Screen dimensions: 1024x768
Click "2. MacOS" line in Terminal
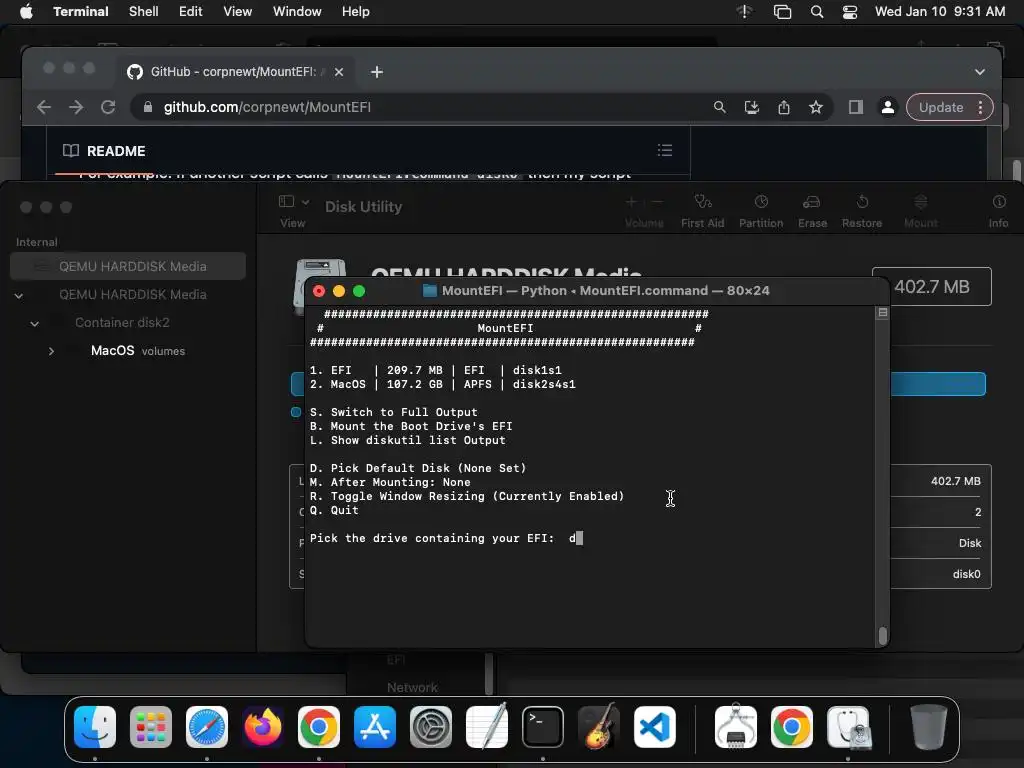(443, 385)
